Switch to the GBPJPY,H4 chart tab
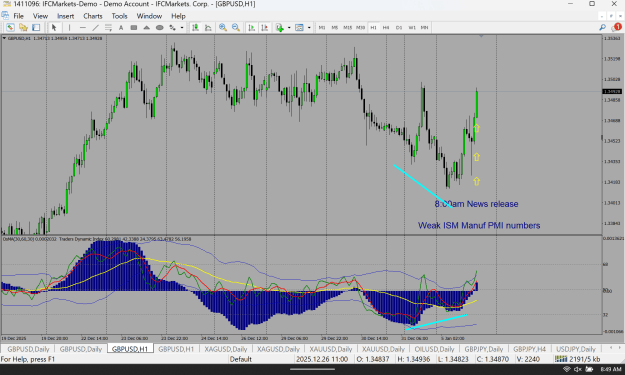Image resolution: width=625 pixels, height=375 pixels. point(529,349)
